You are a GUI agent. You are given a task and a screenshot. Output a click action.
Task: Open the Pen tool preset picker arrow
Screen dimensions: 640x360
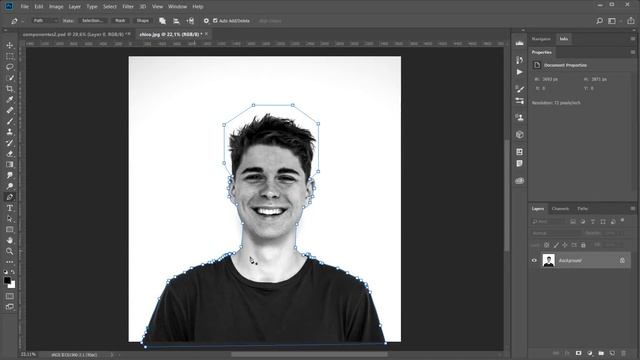pos(22,21)
